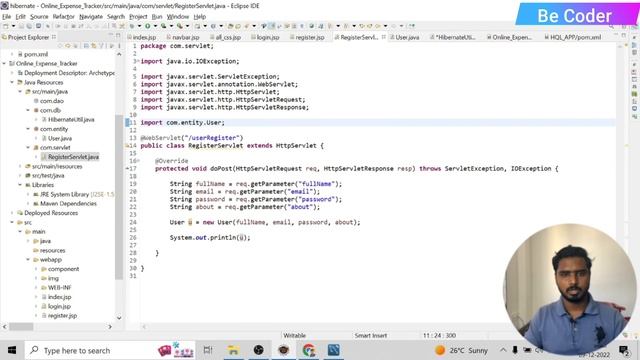Open File Explorer from taskbar
This screenshot has width=640, height=360.
pyautogui.click(x=233, y=350)
